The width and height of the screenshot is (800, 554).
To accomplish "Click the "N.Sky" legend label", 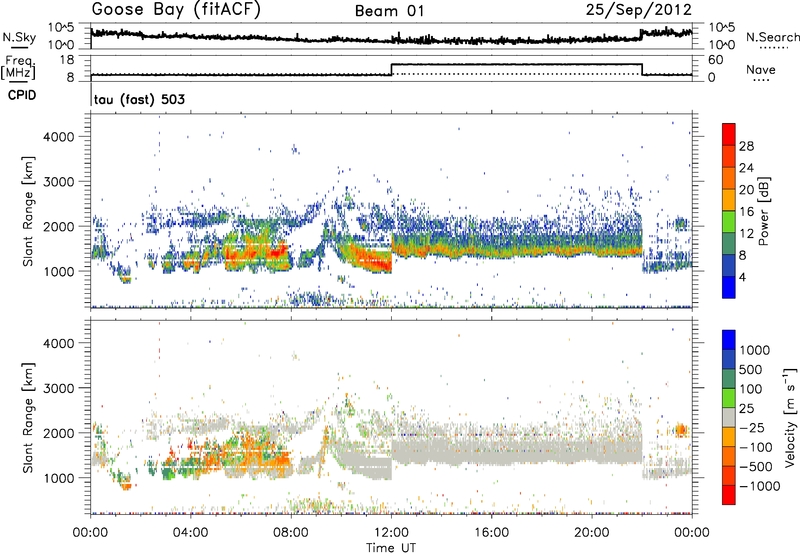I will 19,37.
